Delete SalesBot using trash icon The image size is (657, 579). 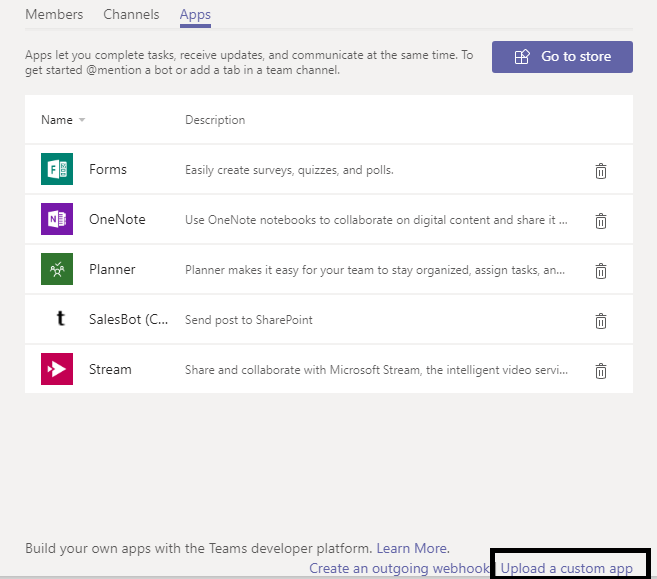coord(601,321)
